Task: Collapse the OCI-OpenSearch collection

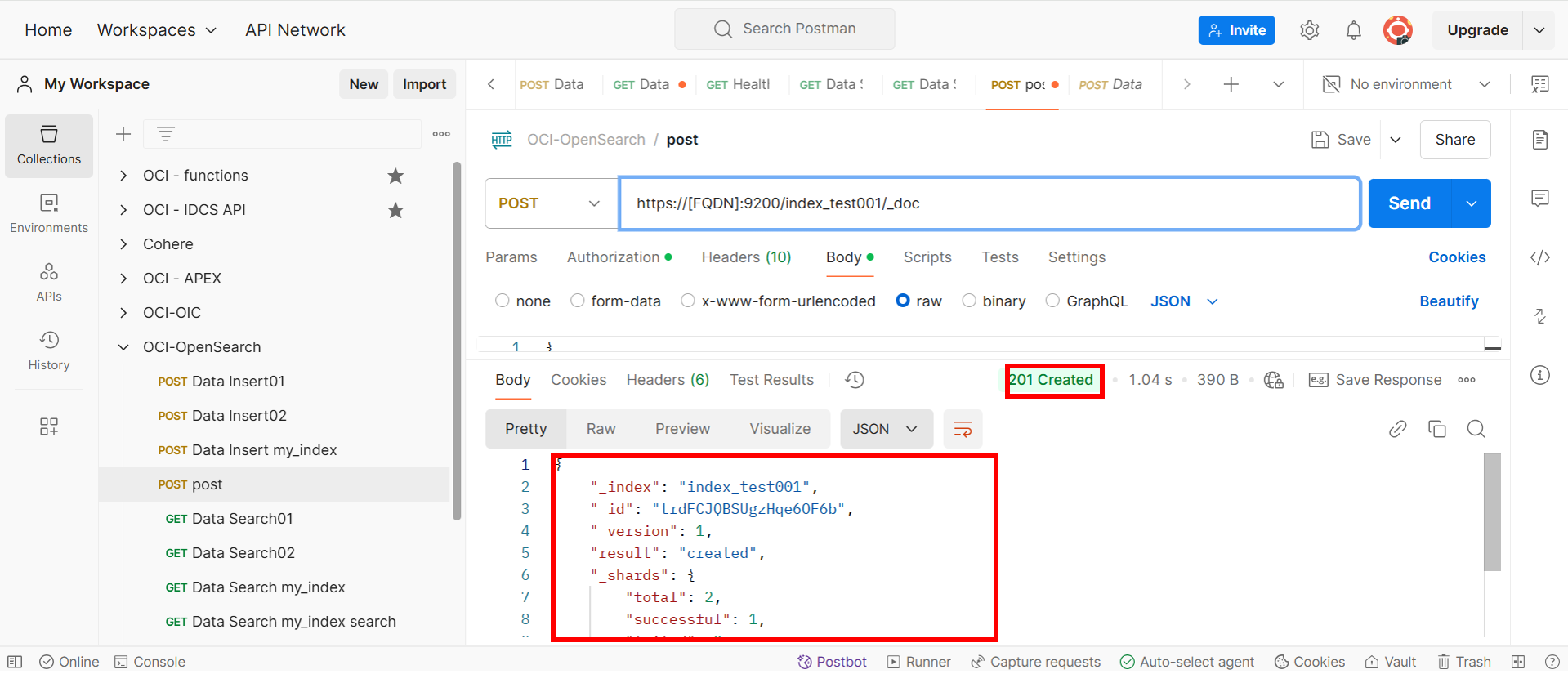Action: [123, 347]
